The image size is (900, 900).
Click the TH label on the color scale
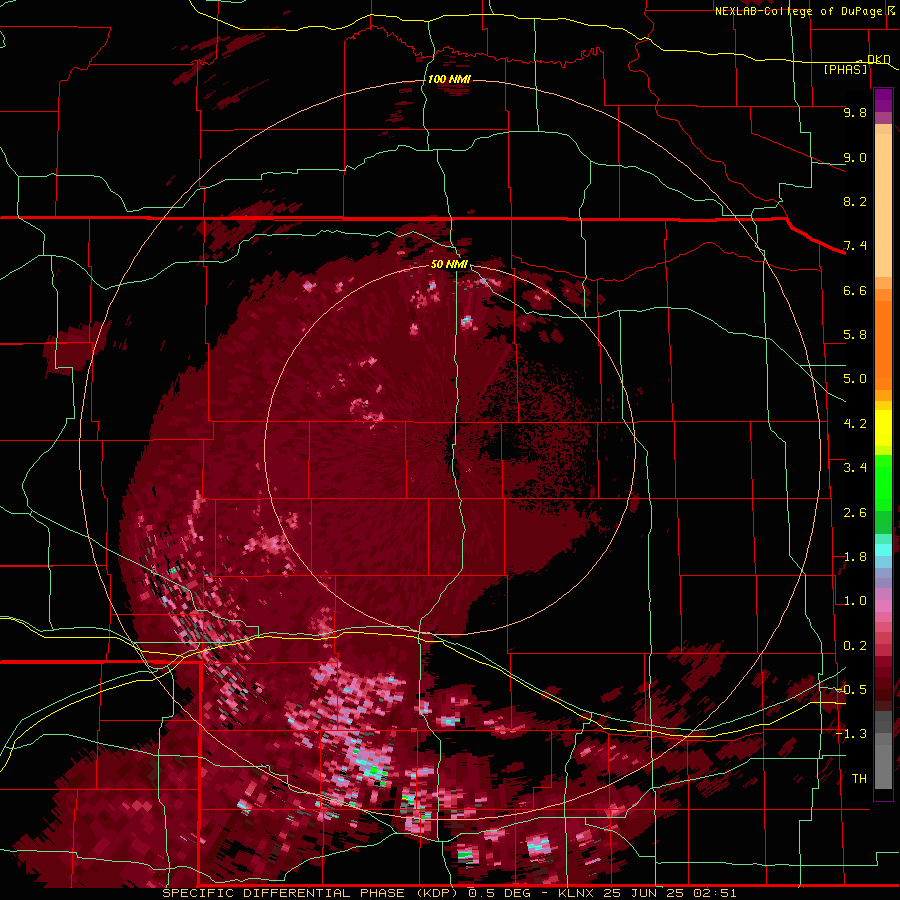click(859, 779)
